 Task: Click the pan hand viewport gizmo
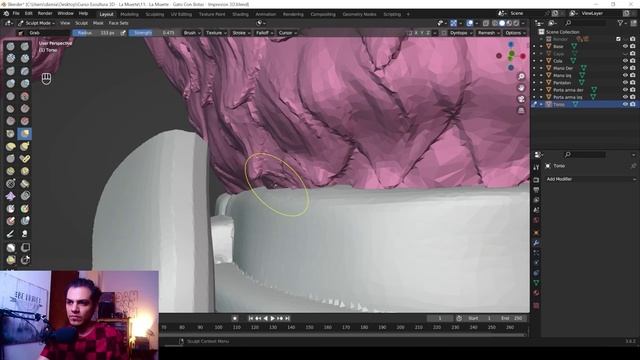[x=521, y=88]
